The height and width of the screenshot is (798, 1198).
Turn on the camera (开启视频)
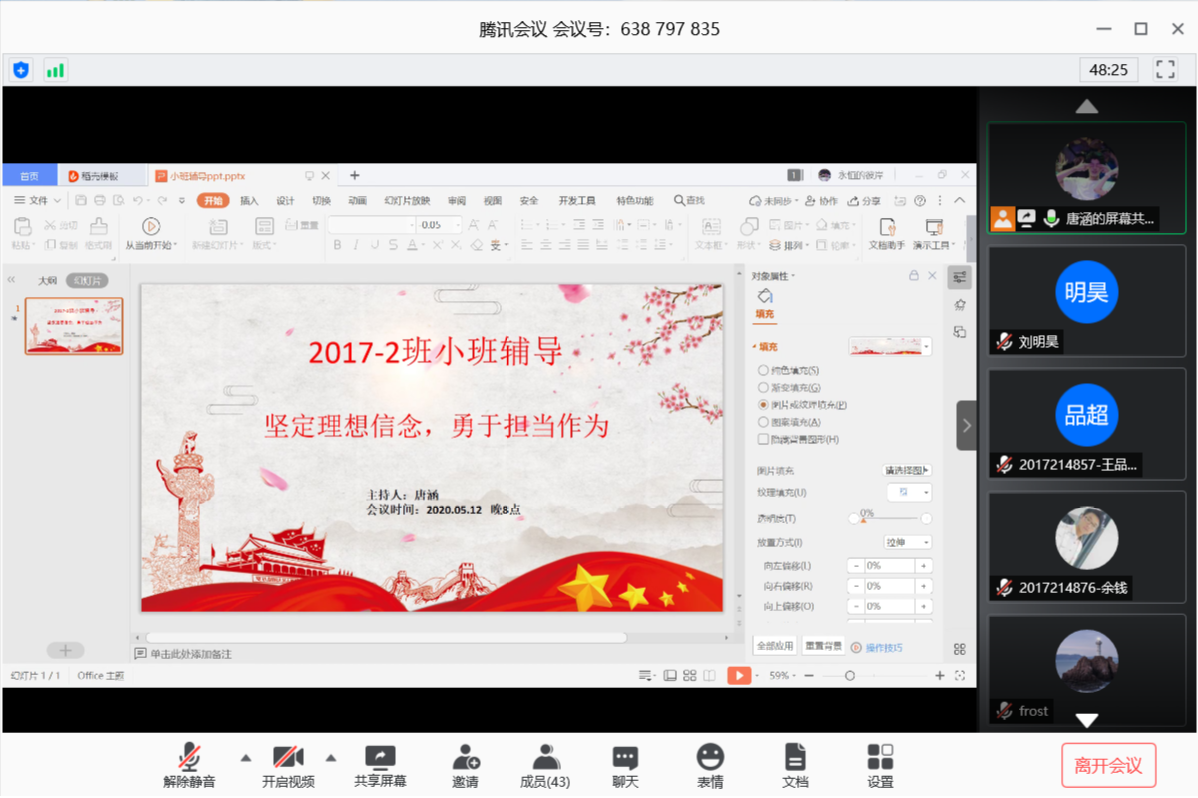click(x=288, y=758)
